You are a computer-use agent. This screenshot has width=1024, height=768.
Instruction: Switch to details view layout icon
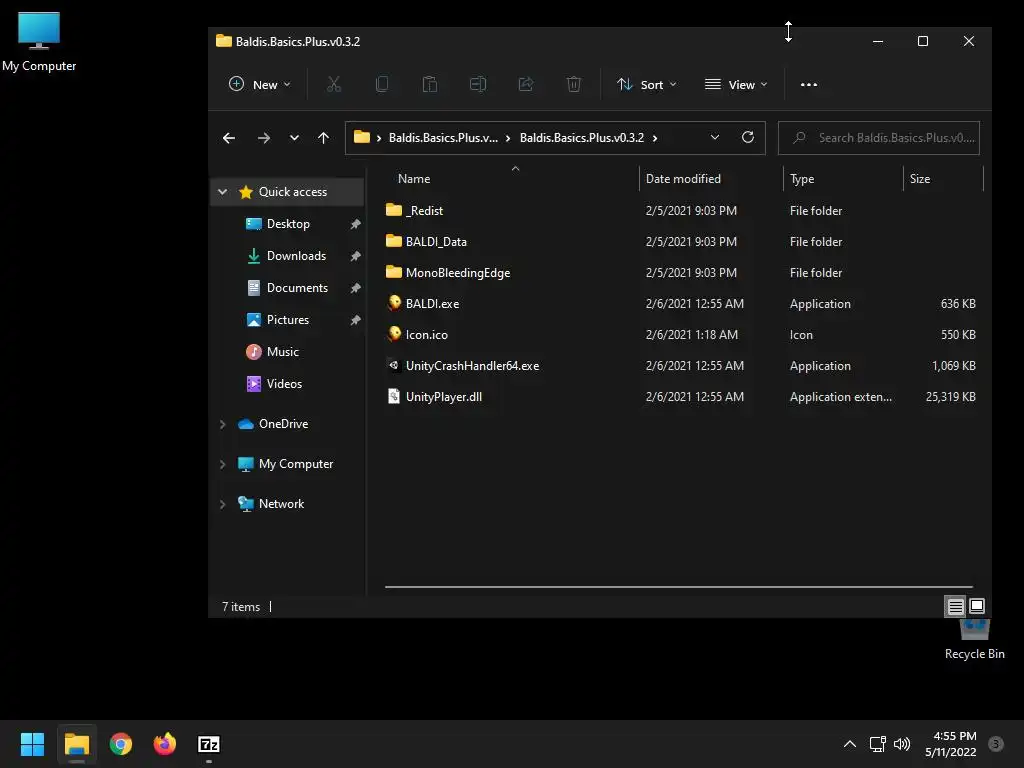click(x=955, y=607)
